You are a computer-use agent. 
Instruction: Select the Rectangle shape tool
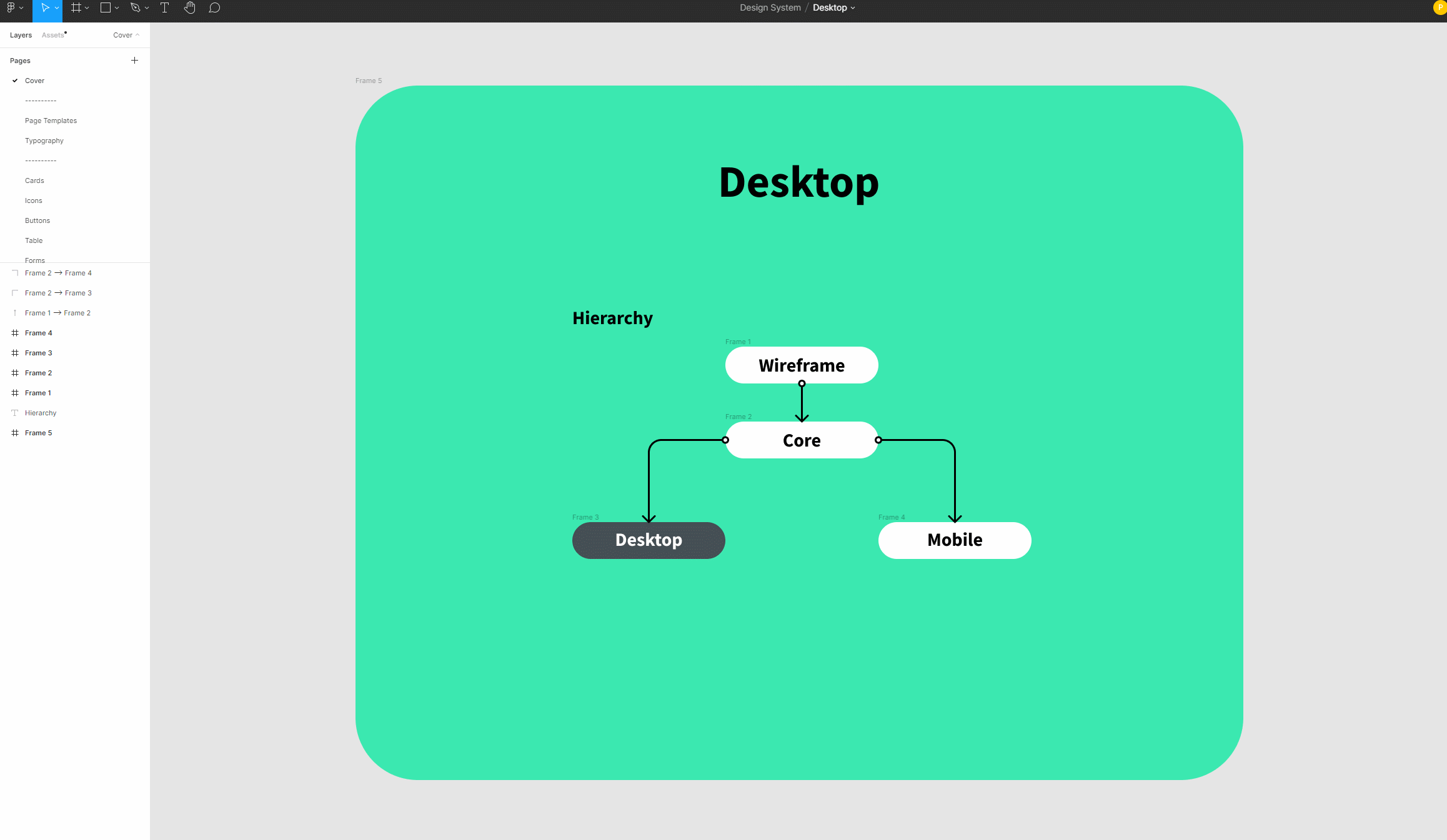106,7
